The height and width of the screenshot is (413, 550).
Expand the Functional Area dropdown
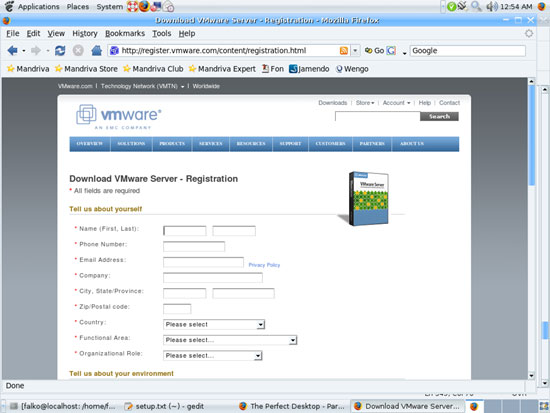click(x=230, y=340)
